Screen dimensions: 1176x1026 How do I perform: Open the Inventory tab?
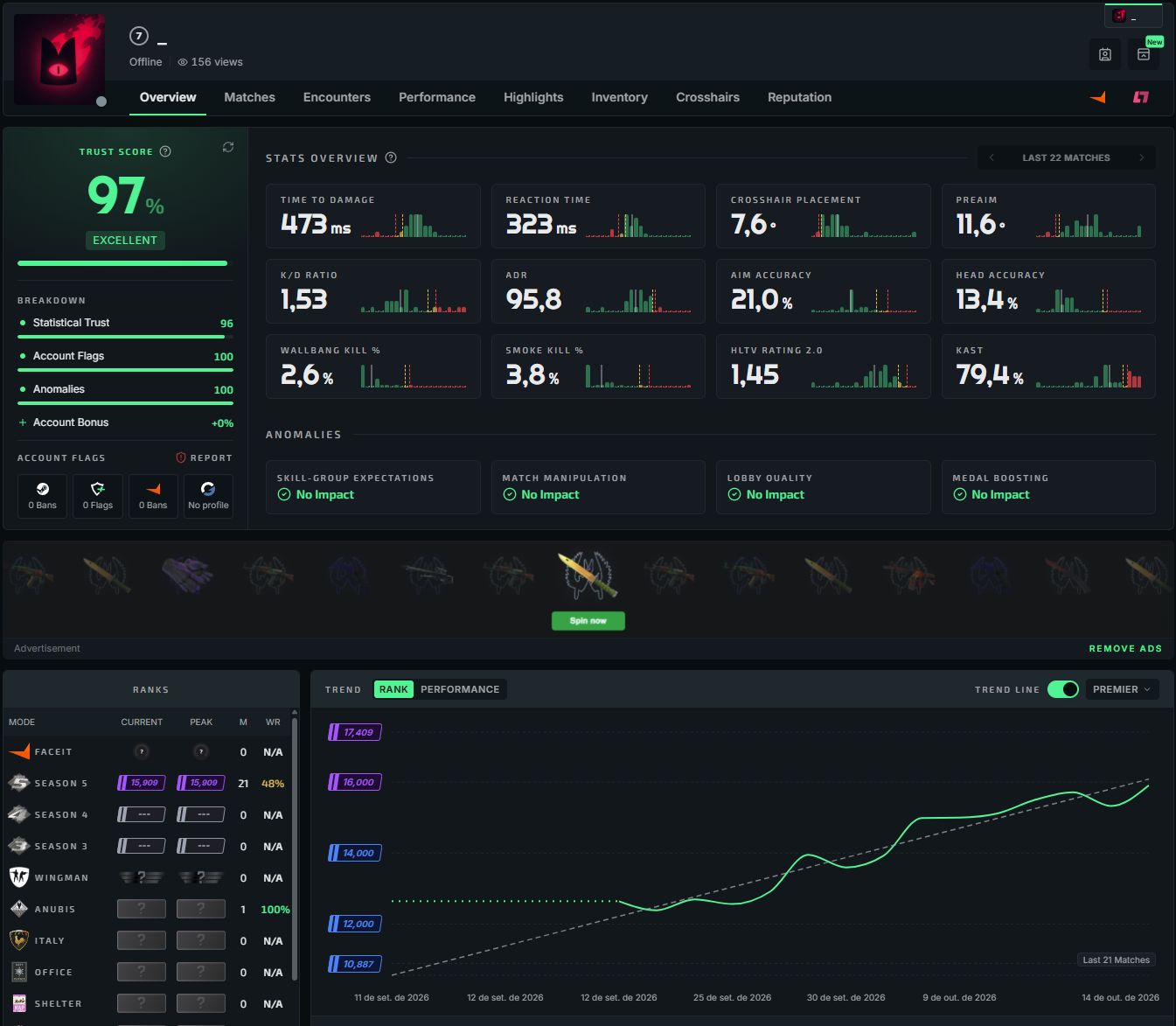(x=619, y=97)
